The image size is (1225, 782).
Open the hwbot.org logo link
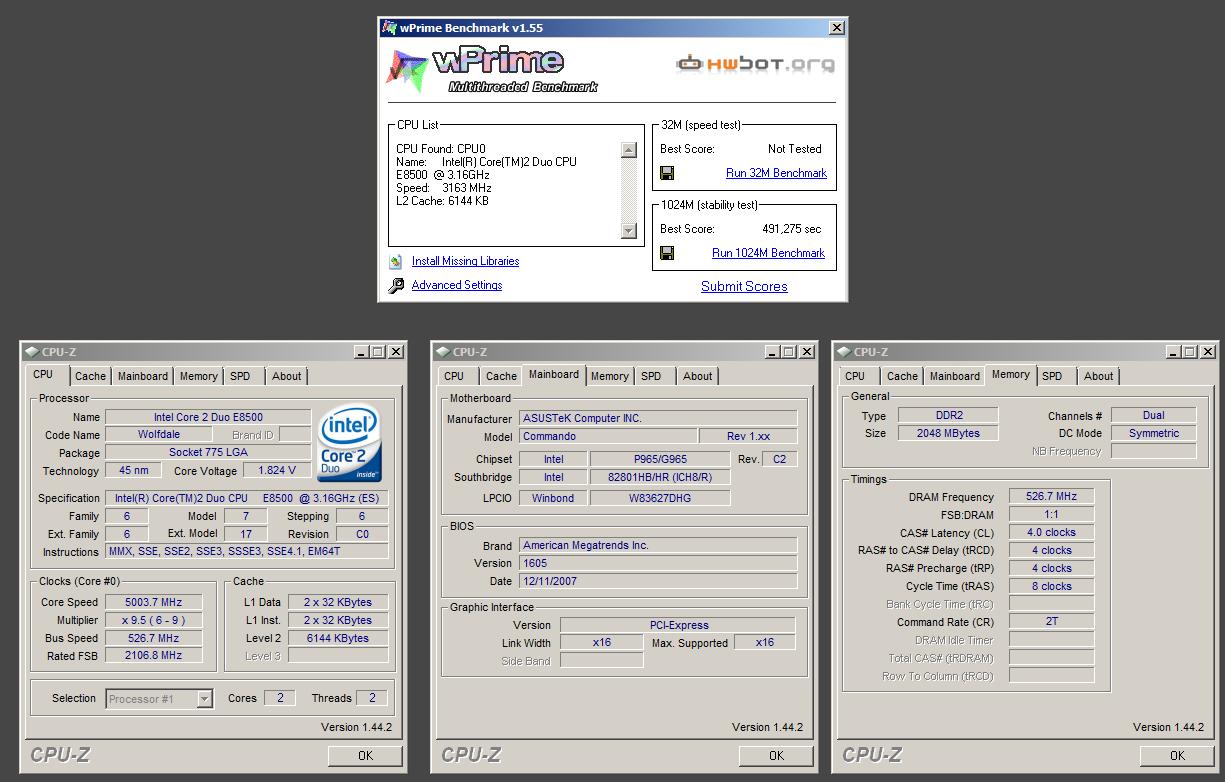(755, 64)
